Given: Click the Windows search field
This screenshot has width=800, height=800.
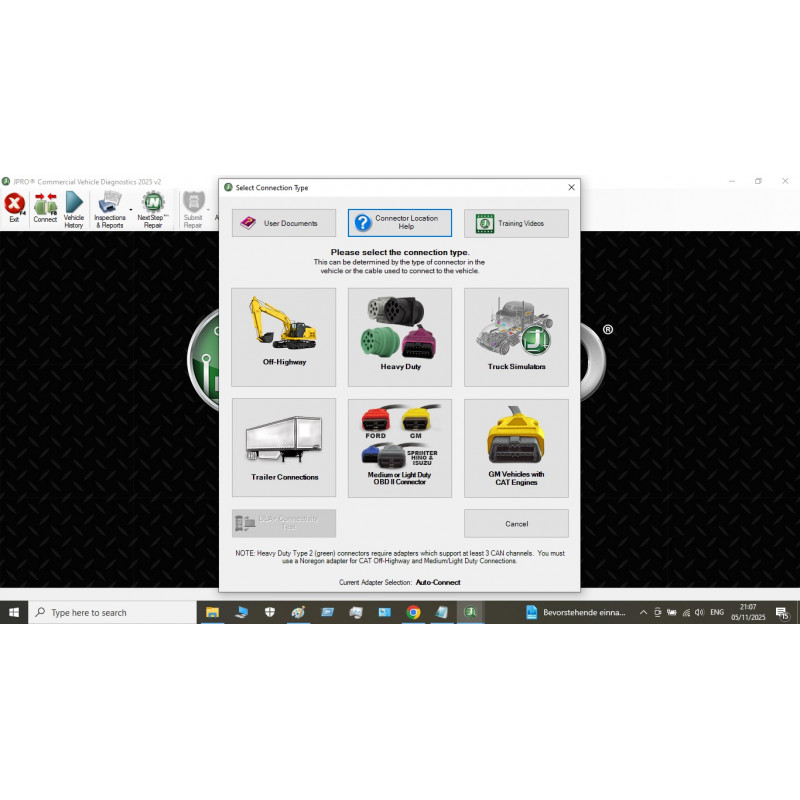Looking at the screenshot, I should click(x=110, y=612).
